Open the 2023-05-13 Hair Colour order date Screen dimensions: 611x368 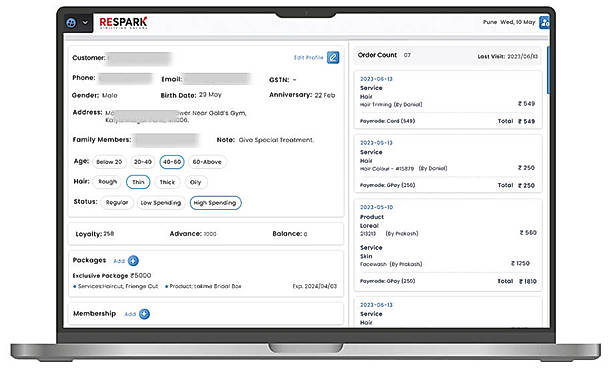376,143
